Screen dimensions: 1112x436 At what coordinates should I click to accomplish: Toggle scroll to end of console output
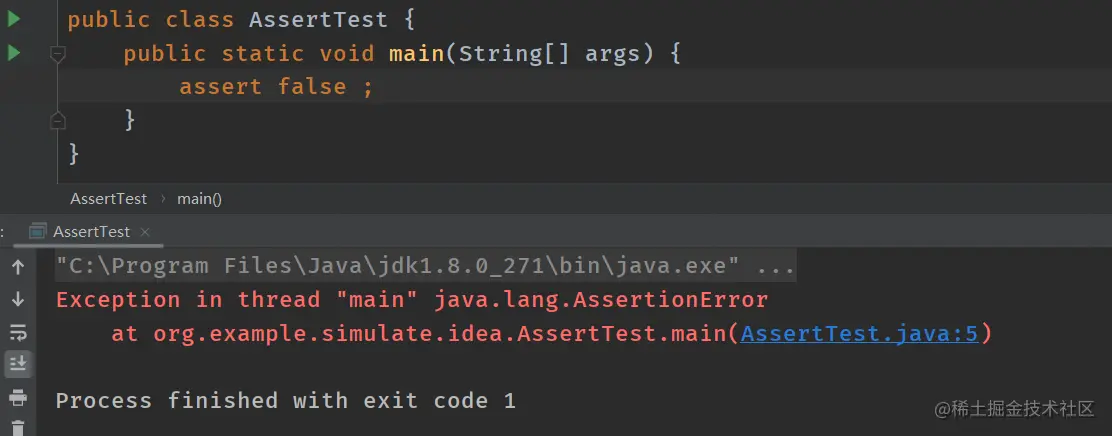(x=18, y=364)
